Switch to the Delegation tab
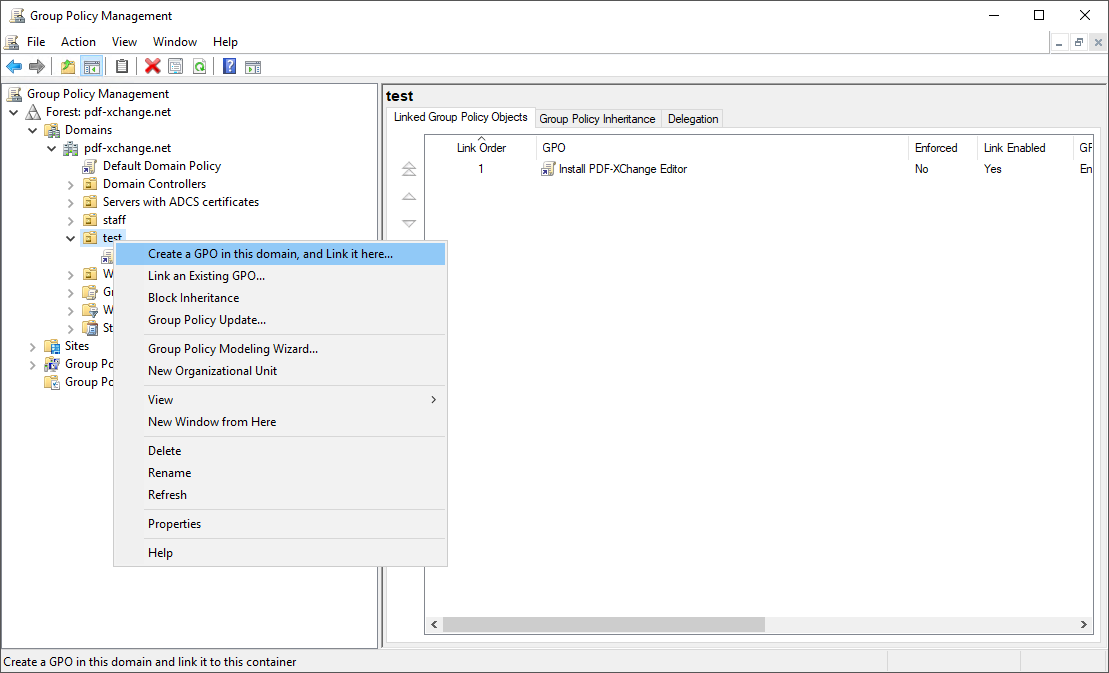1109x673 pixels. click(x=692, y=118)
